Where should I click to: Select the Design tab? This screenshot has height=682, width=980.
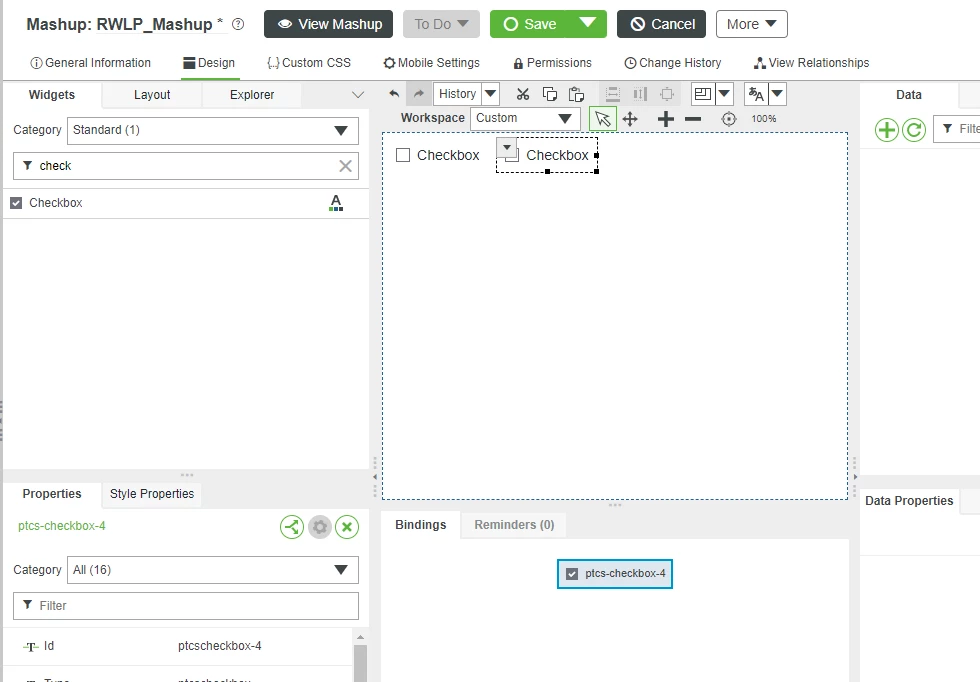[x=209, y=63]
